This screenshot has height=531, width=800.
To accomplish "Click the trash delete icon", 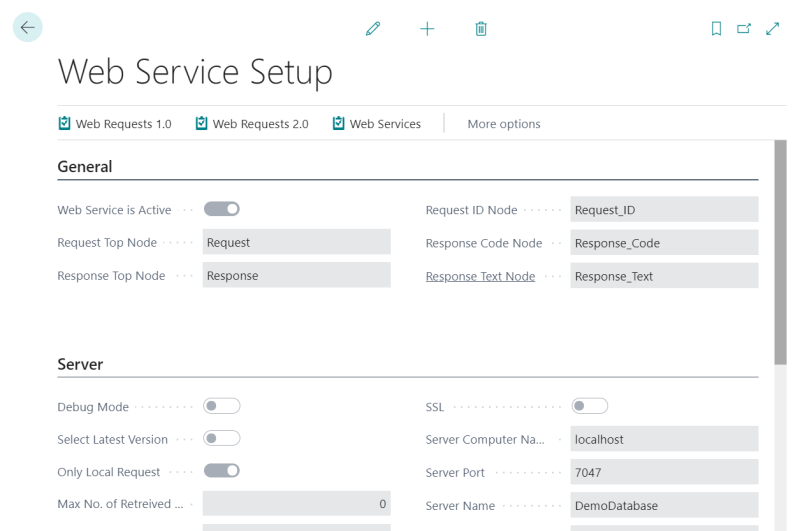I will pos(481,29).
